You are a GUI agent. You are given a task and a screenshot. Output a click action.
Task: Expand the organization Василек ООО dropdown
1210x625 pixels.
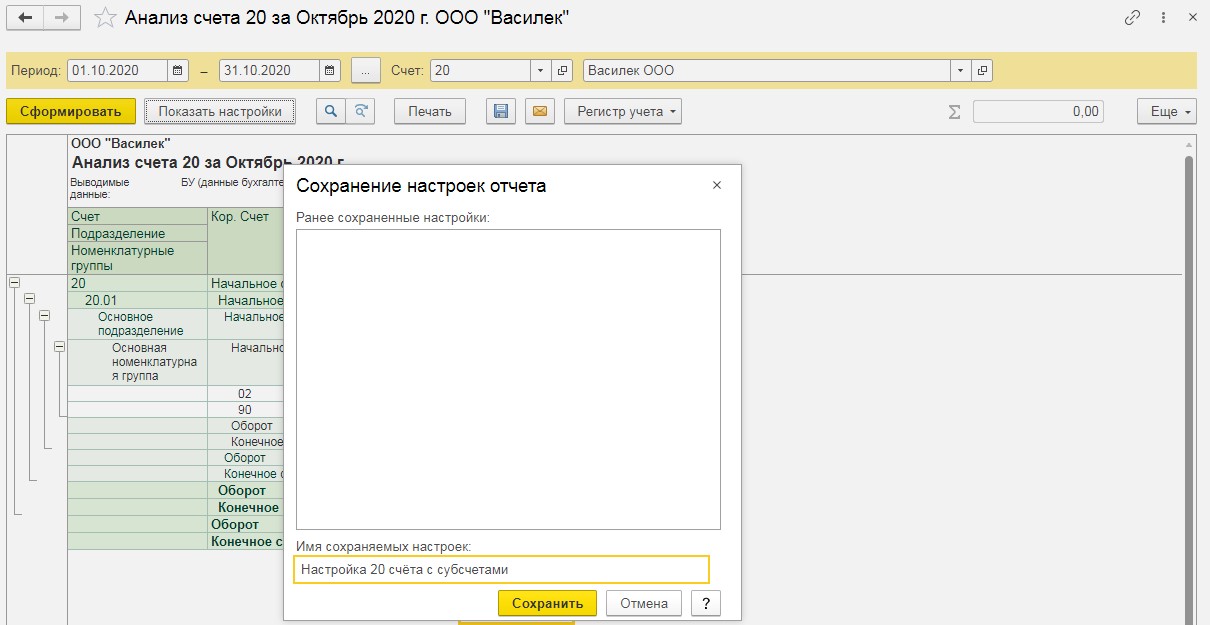[x=961, y=71]
